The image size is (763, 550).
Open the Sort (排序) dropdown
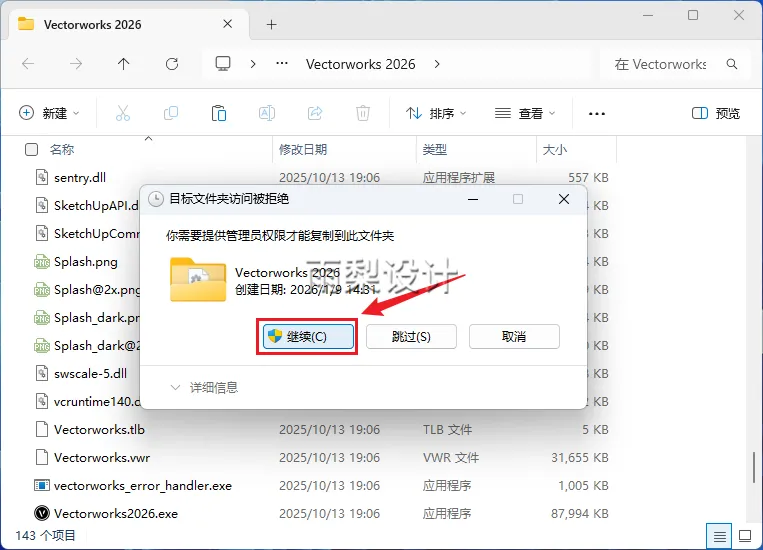coord(436,113)
